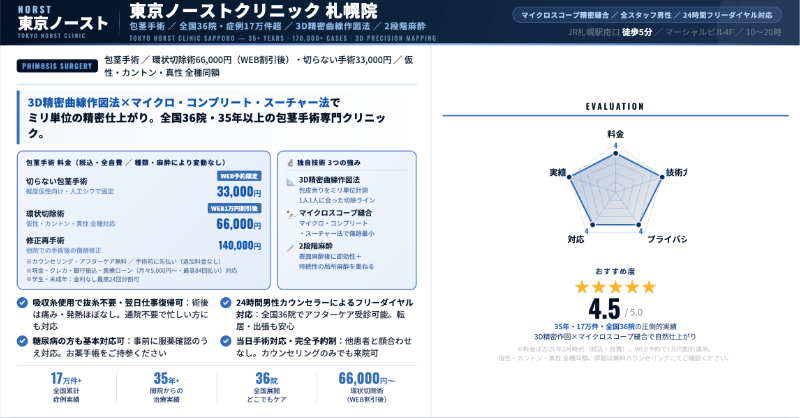Select the 包茎手術 header tag
Screen dimensions: 800x418
coord(149,26)
